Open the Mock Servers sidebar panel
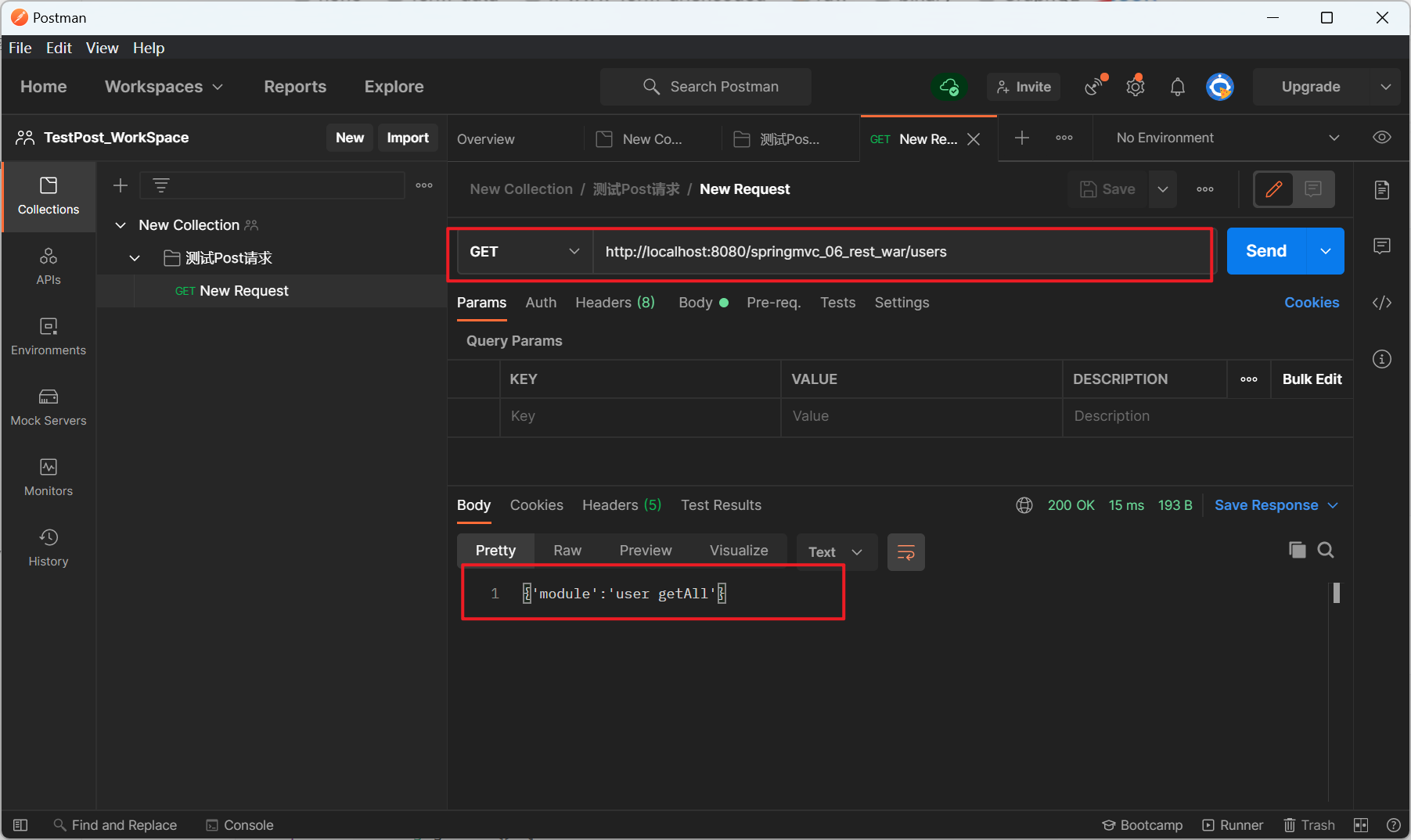This screenshot has height=840, width=1411. (x=49, y=407)
